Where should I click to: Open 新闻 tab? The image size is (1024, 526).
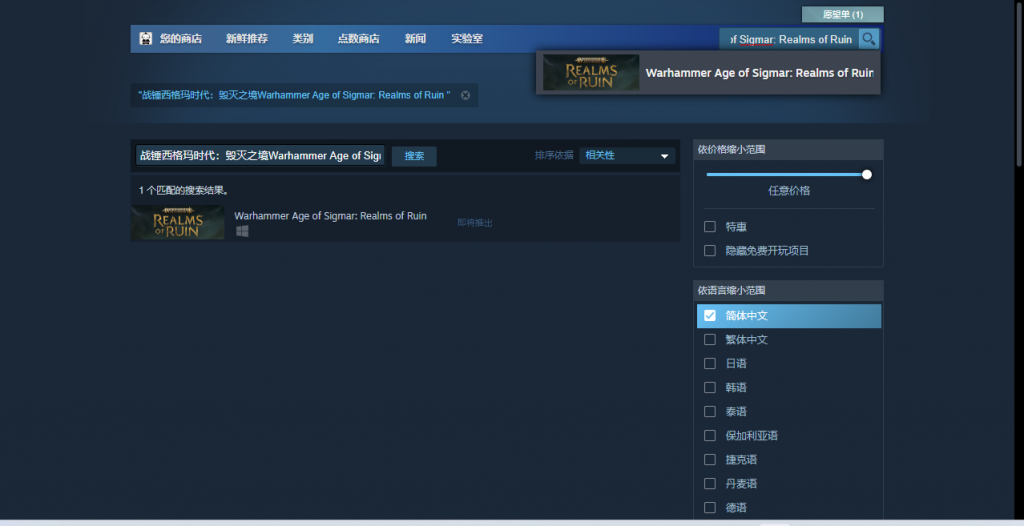[x=415, y=39]
